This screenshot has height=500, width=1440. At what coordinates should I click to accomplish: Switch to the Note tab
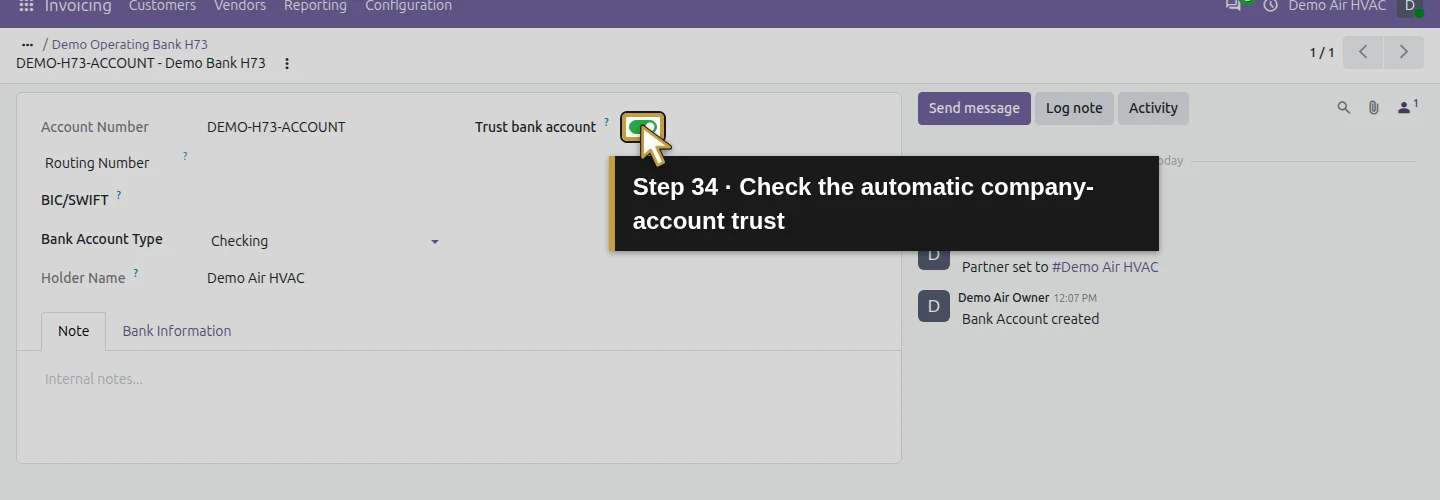click(74, 331)
